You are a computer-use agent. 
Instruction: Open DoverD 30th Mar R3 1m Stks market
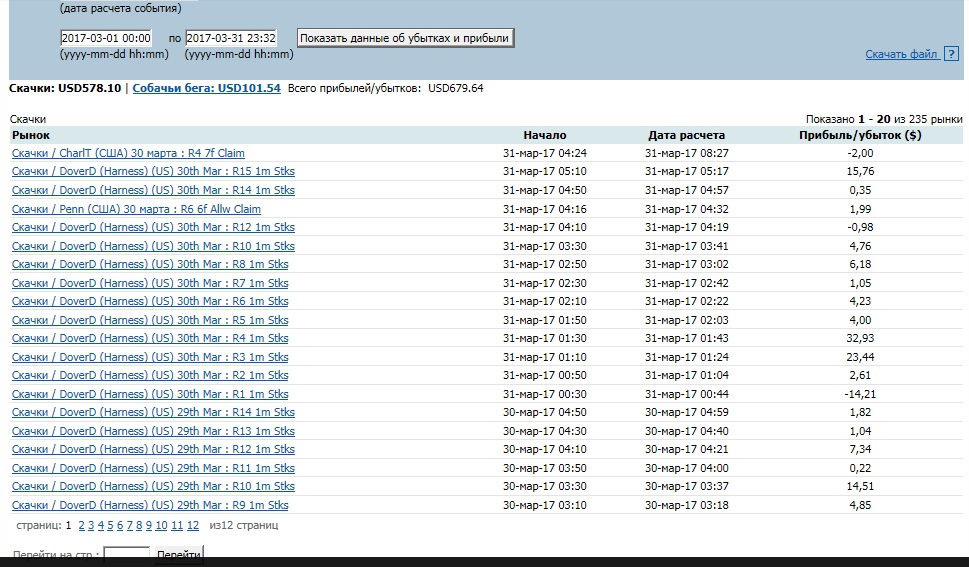(150, 357)
